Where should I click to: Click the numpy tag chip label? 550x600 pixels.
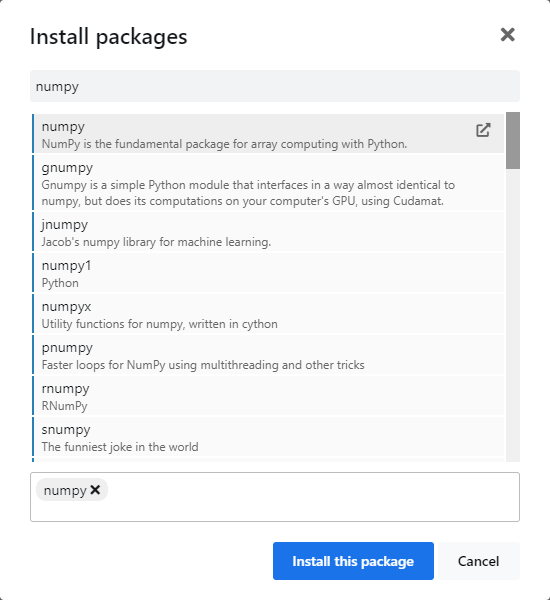65,490
